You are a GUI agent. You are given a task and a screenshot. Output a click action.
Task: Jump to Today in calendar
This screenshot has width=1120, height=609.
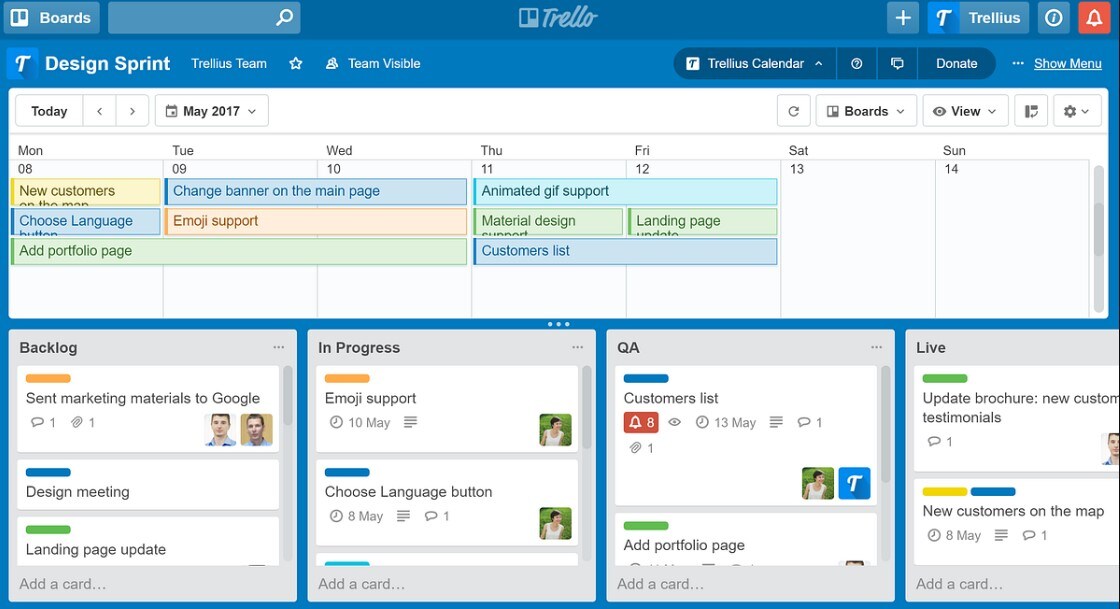49,111
